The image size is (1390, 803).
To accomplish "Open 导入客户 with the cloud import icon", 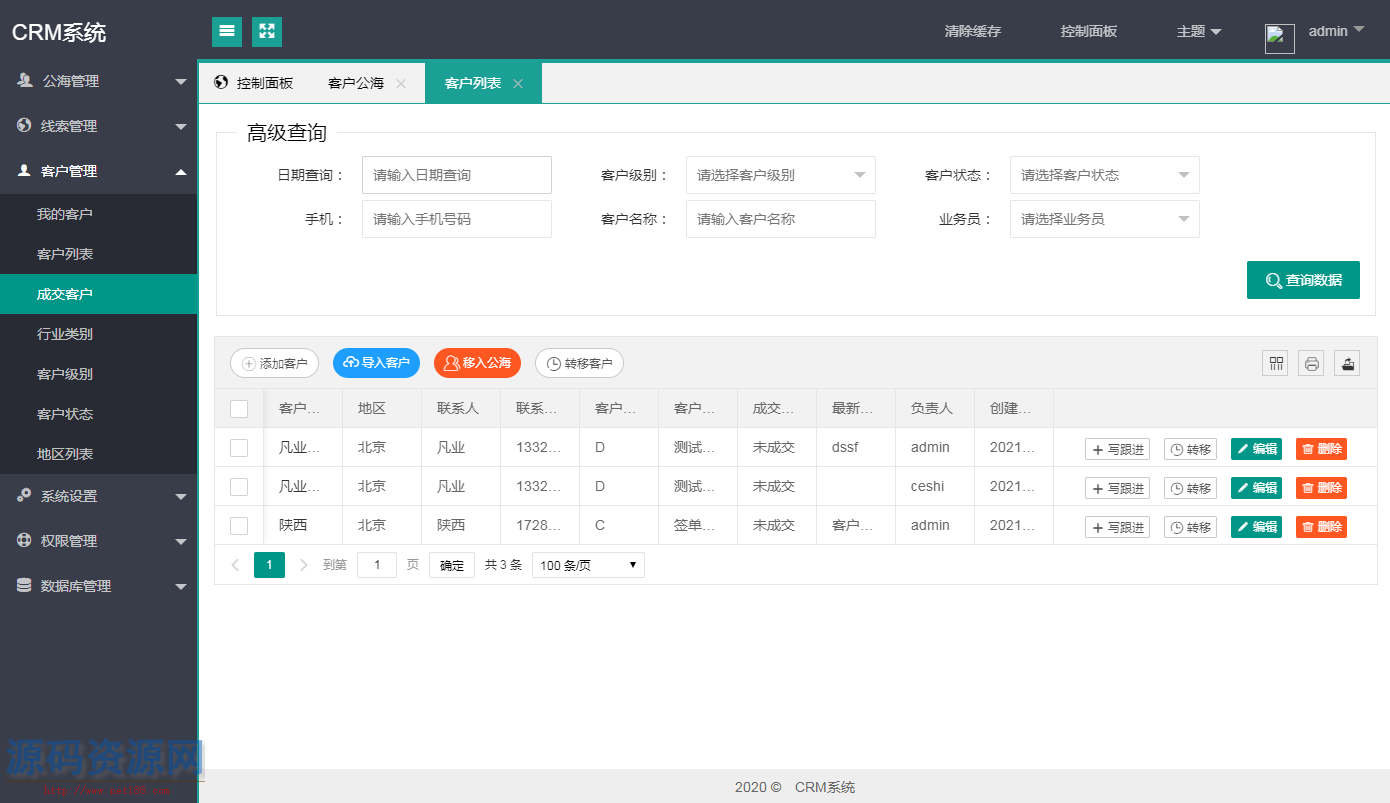I will pos(376,363).
